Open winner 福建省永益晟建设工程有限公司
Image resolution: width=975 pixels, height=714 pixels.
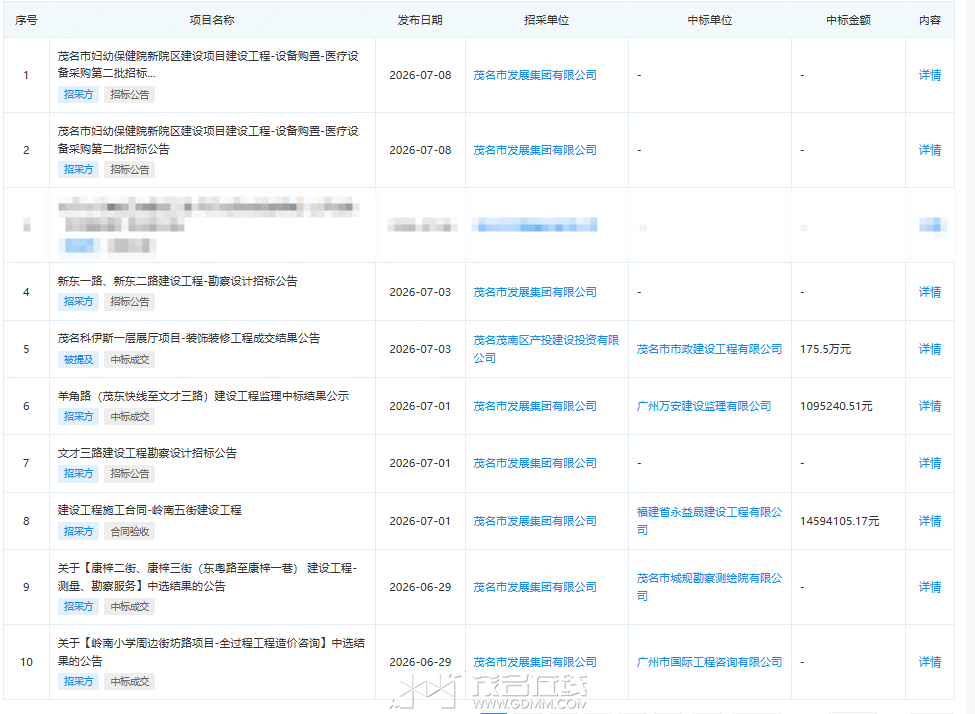(x=709, y=521)
